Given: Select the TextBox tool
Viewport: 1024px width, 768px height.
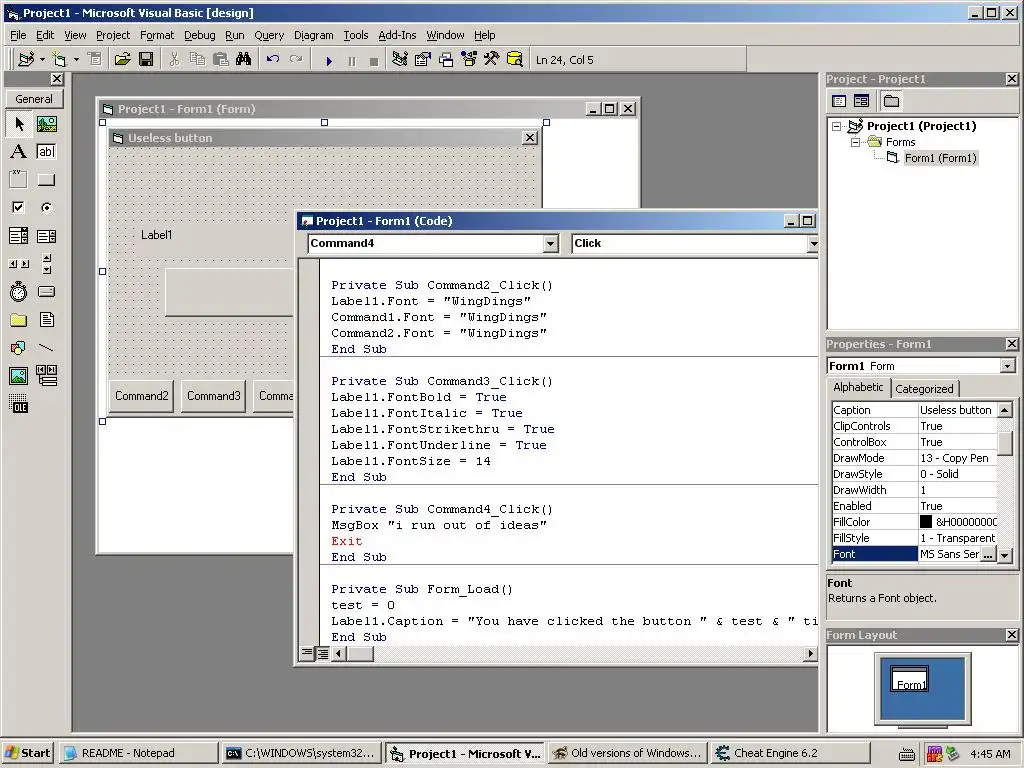Looking at the screenshot, I should tap(46, 152).
